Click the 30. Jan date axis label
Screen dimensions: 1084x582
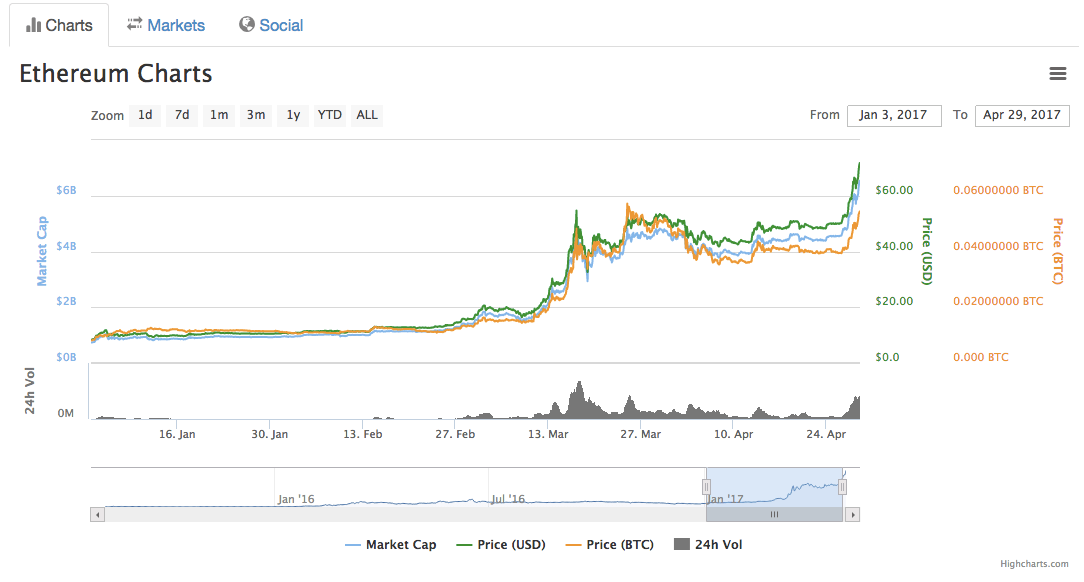coord(270,434)
